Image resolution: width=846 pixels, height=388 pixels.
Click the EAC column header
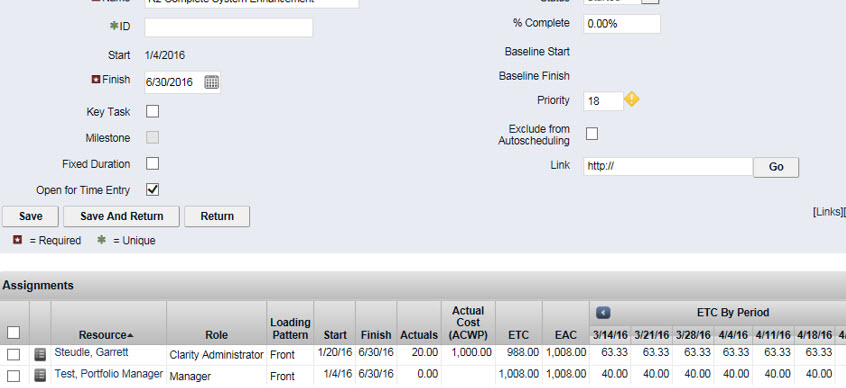[566, 335]
